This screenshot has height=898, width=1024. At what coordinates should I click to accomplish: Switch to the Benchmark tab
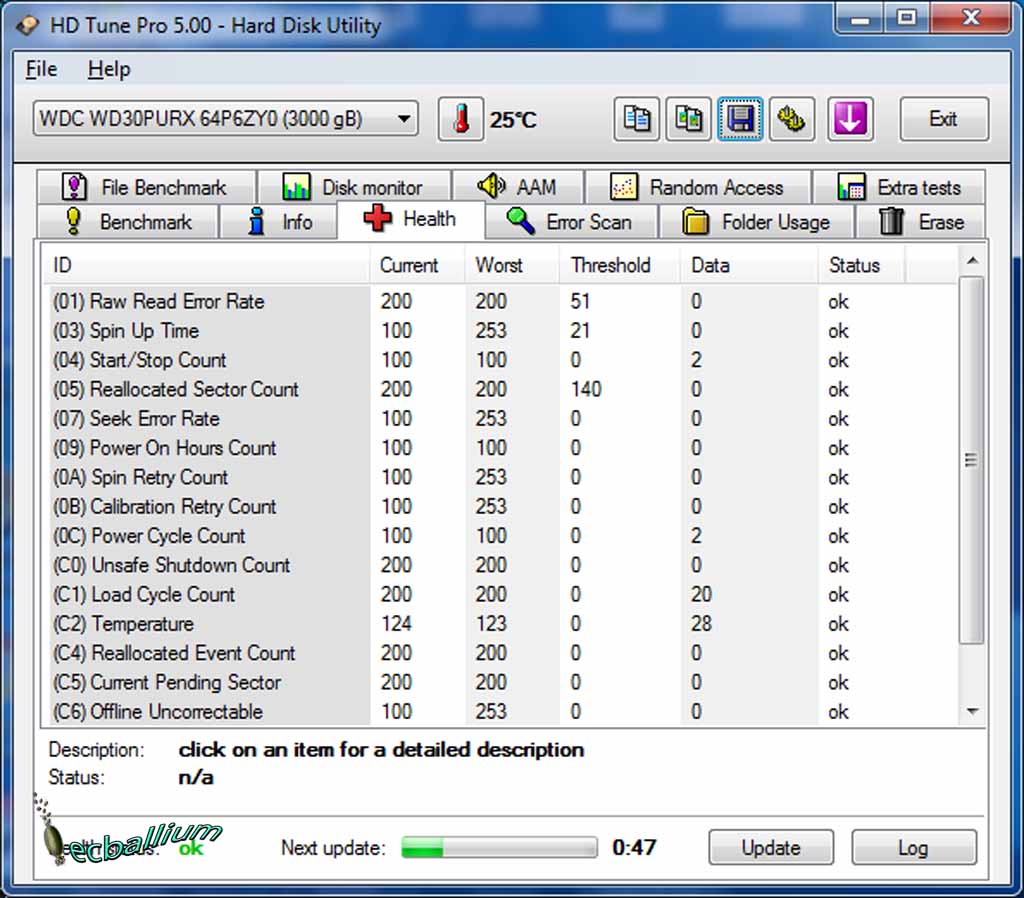point(128,222)
